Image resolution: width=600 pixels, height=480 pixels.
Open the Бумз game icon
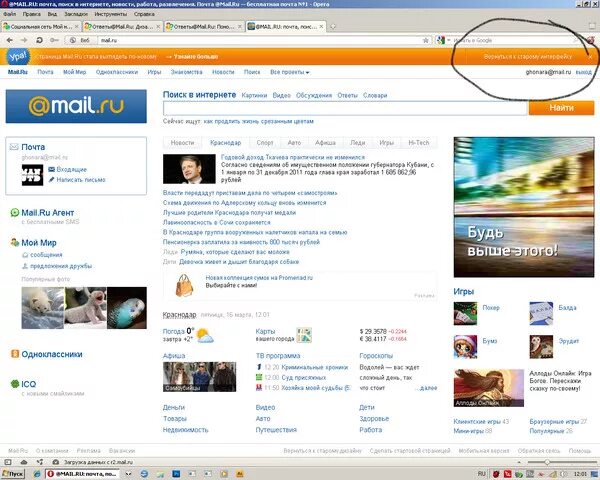pyautogui.click(x=465, y=347)
